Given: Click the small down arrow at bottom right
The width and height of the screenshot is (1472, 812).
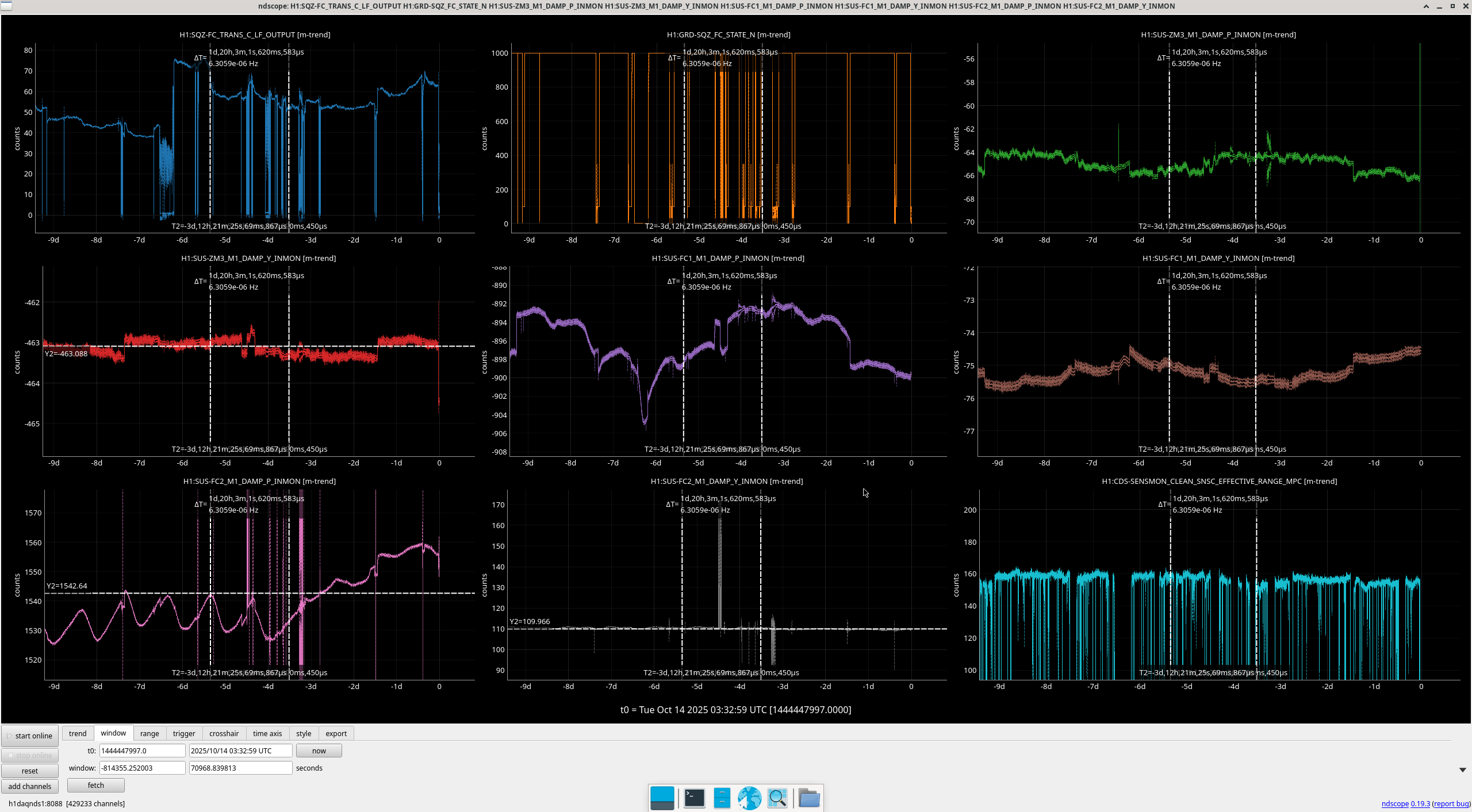Looking at the screenshot, I should click(x=1462, y=770).
